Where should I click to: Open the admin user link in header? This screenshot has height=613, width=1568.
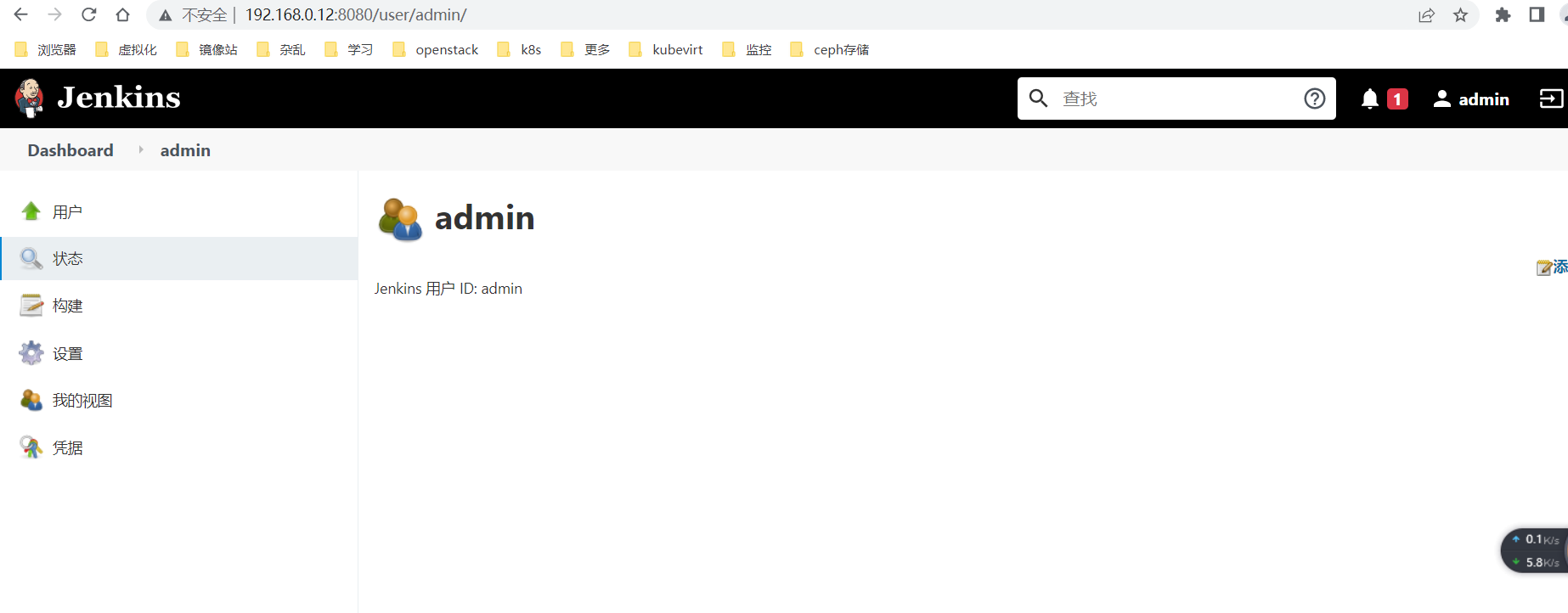click(x=1471, y=99)
